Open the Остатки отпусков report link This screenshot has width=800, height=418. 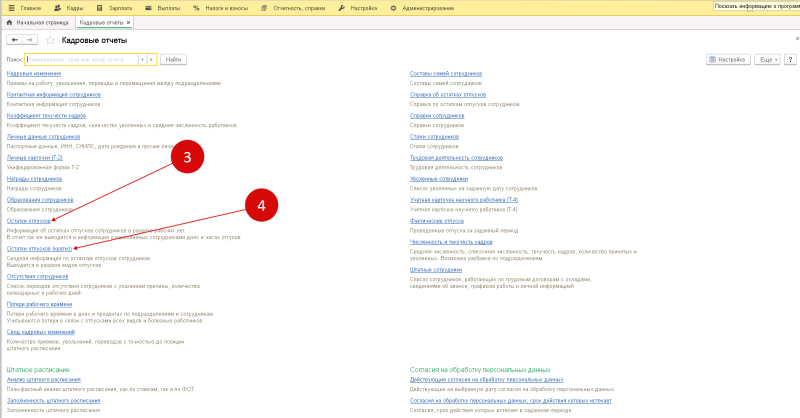[29, 221]
